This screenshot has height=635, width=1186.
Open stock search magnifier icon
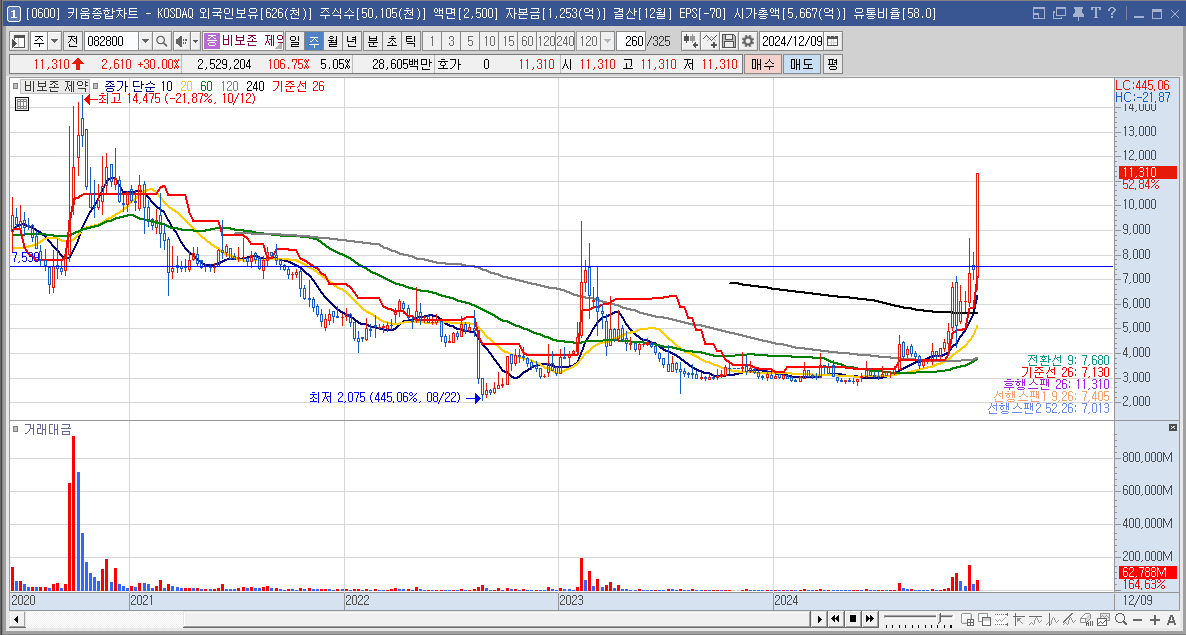point(161,42)
